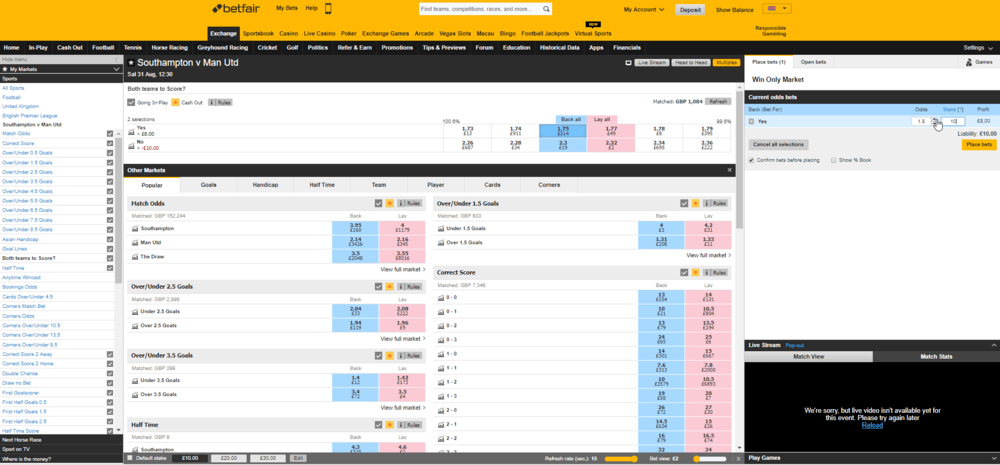The width and height of the screenshot is (1000, 465).
Task: Click the star icon beside Southampton v Man Utd
Action: [131, 63]
